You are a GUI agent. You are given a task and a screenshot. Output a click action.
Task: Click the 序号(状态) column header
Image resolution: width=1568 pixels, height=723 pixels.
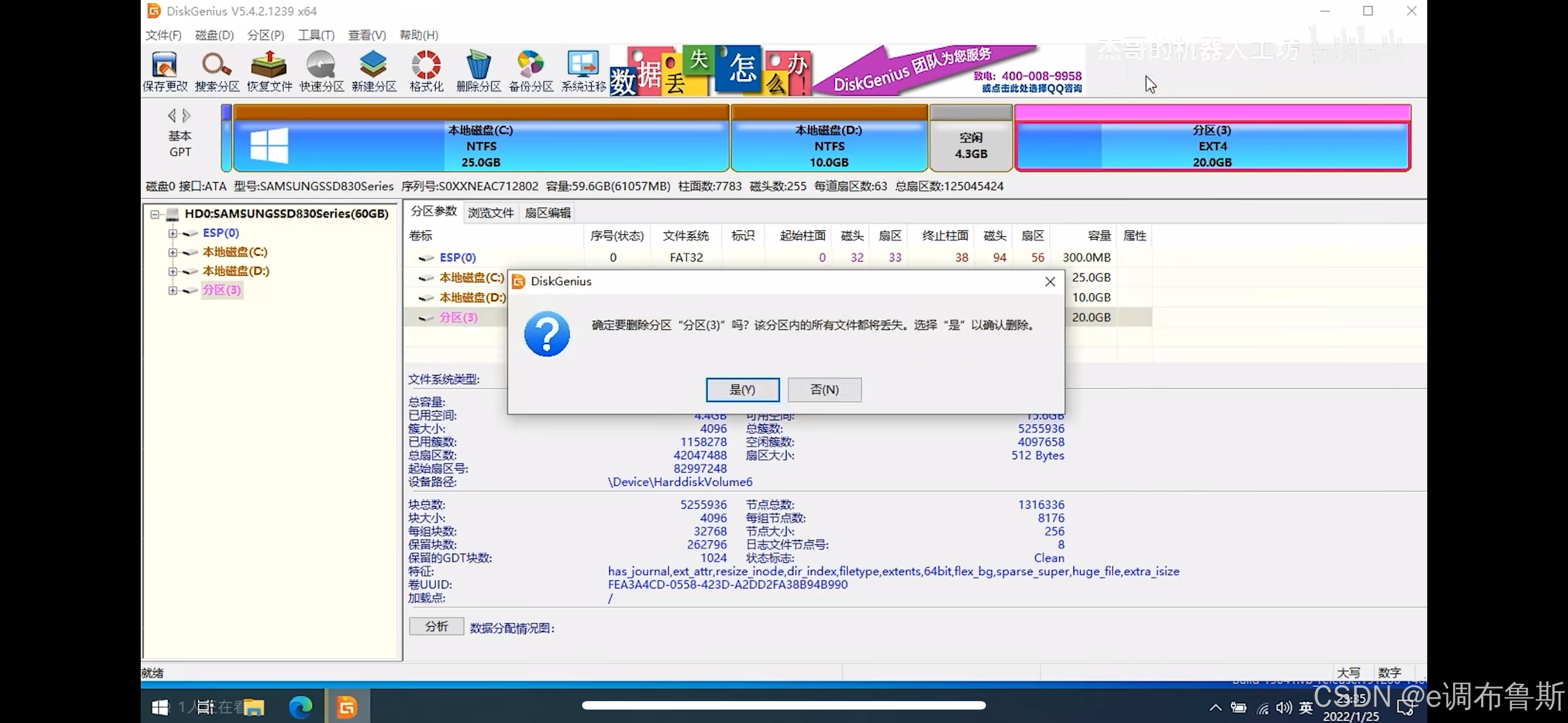tap(617, 235)
